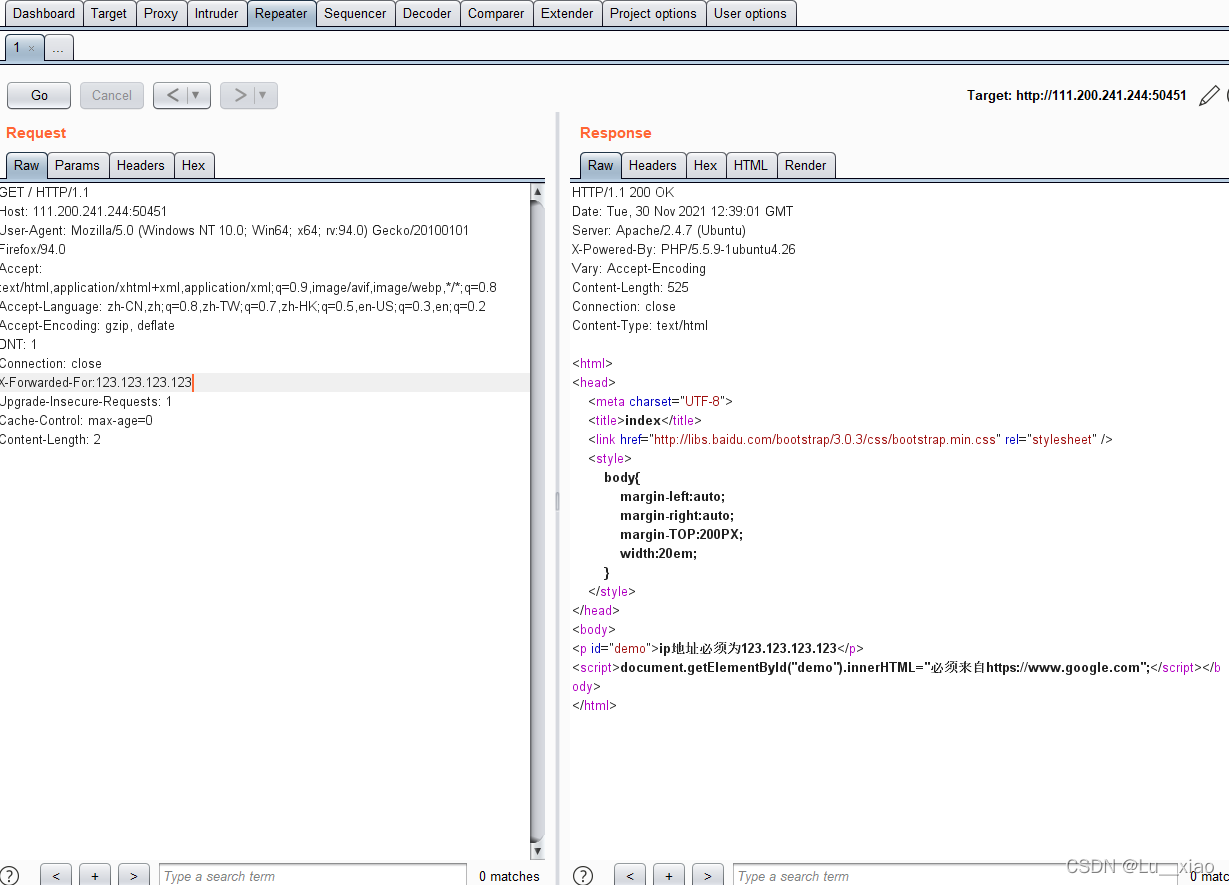
Task: Click the Vary: Accept-Encoding response line
Action: (x=639, y=268)
